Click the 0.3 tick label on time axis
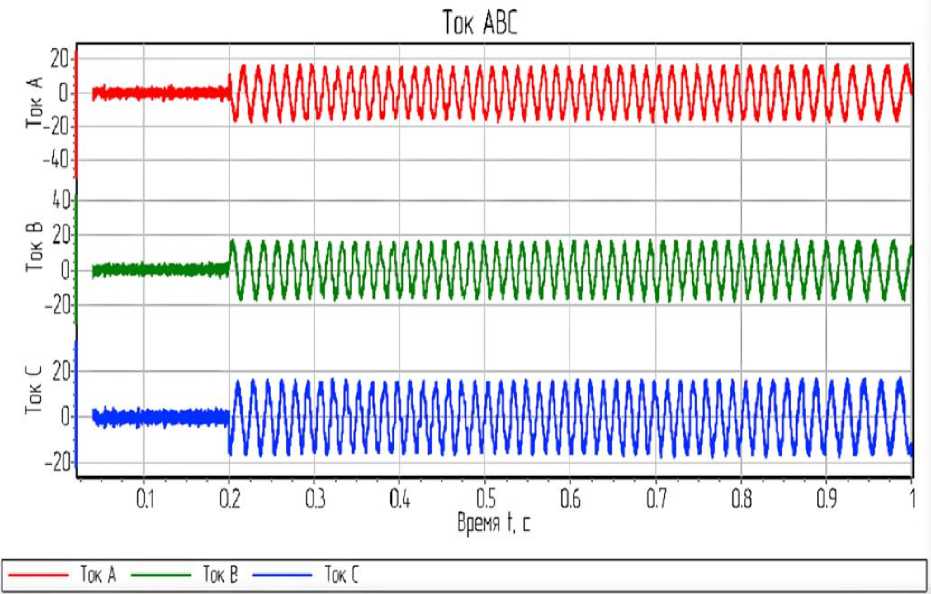The height and width of the screenshot is (594, 931). coord(315,500)
